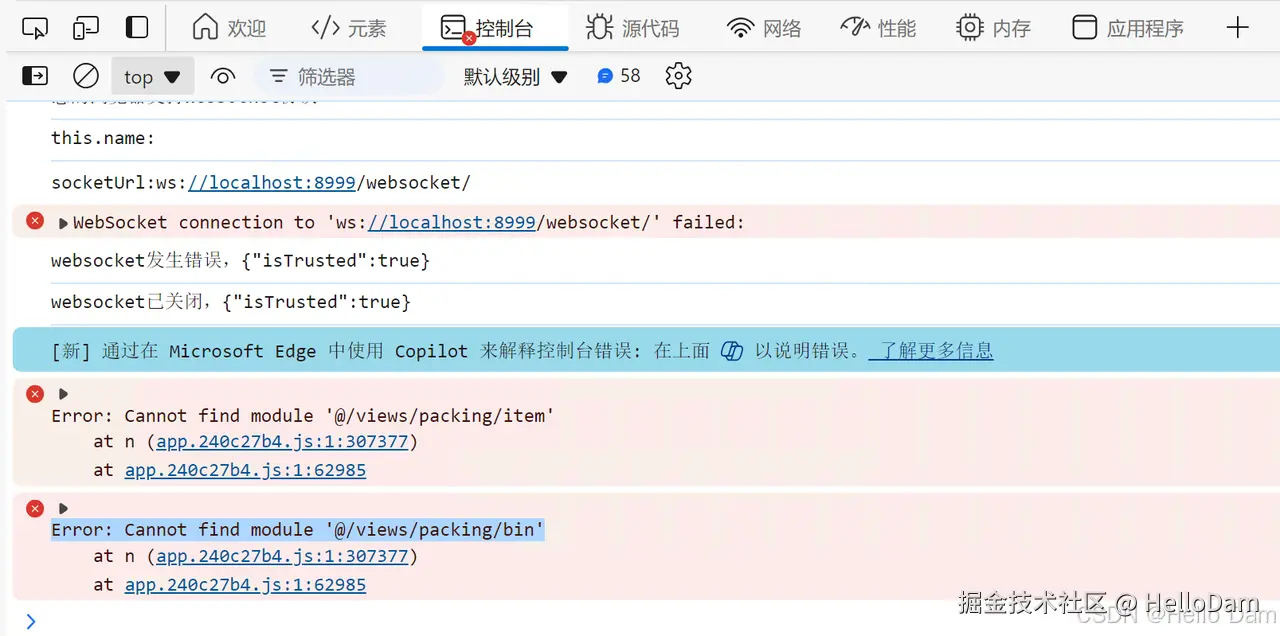Switch to the 应用程序 application tab

coord(1128,28)
